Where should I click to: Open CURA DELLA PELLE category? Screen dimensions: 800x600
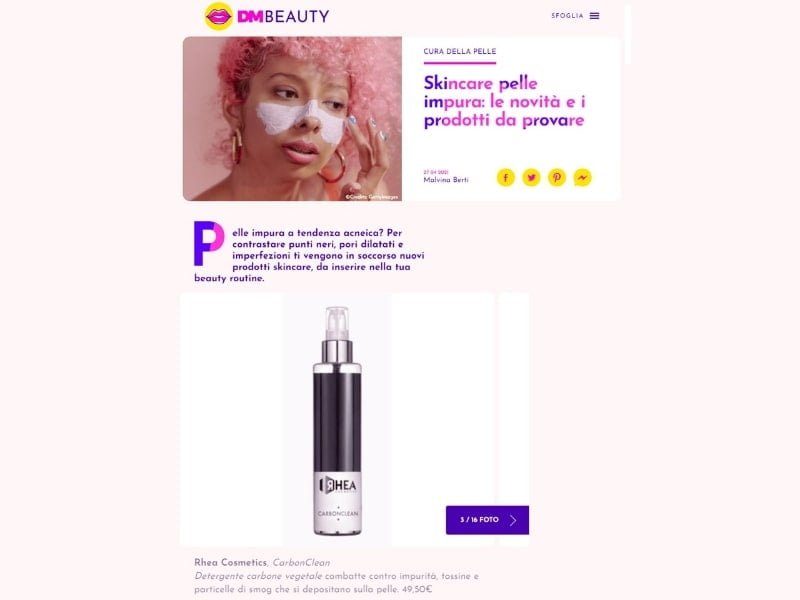click(x=460, y=52)
